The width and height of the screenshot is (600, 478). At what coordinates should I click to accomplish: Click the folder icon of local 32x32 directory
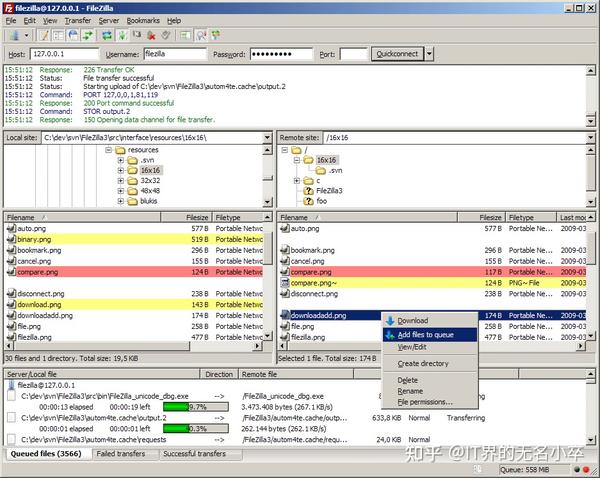pyautogui.click(x=132, y=180)
